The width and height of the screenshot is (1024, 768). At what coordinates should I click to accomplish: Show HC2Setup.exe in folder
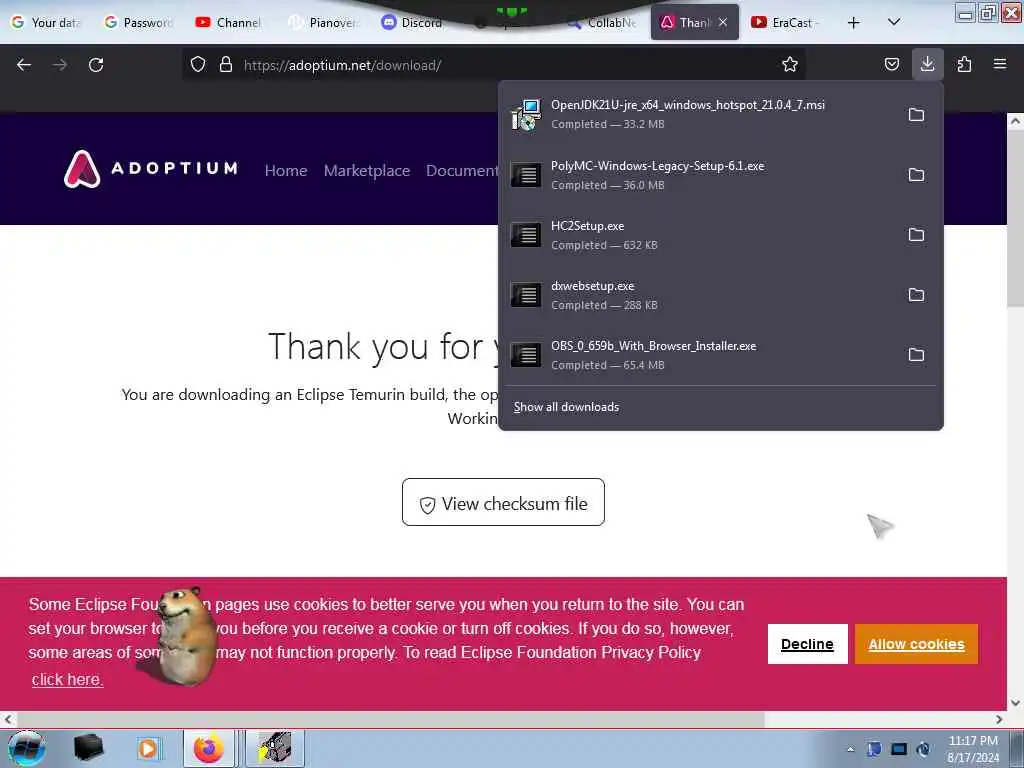(916, 235)
